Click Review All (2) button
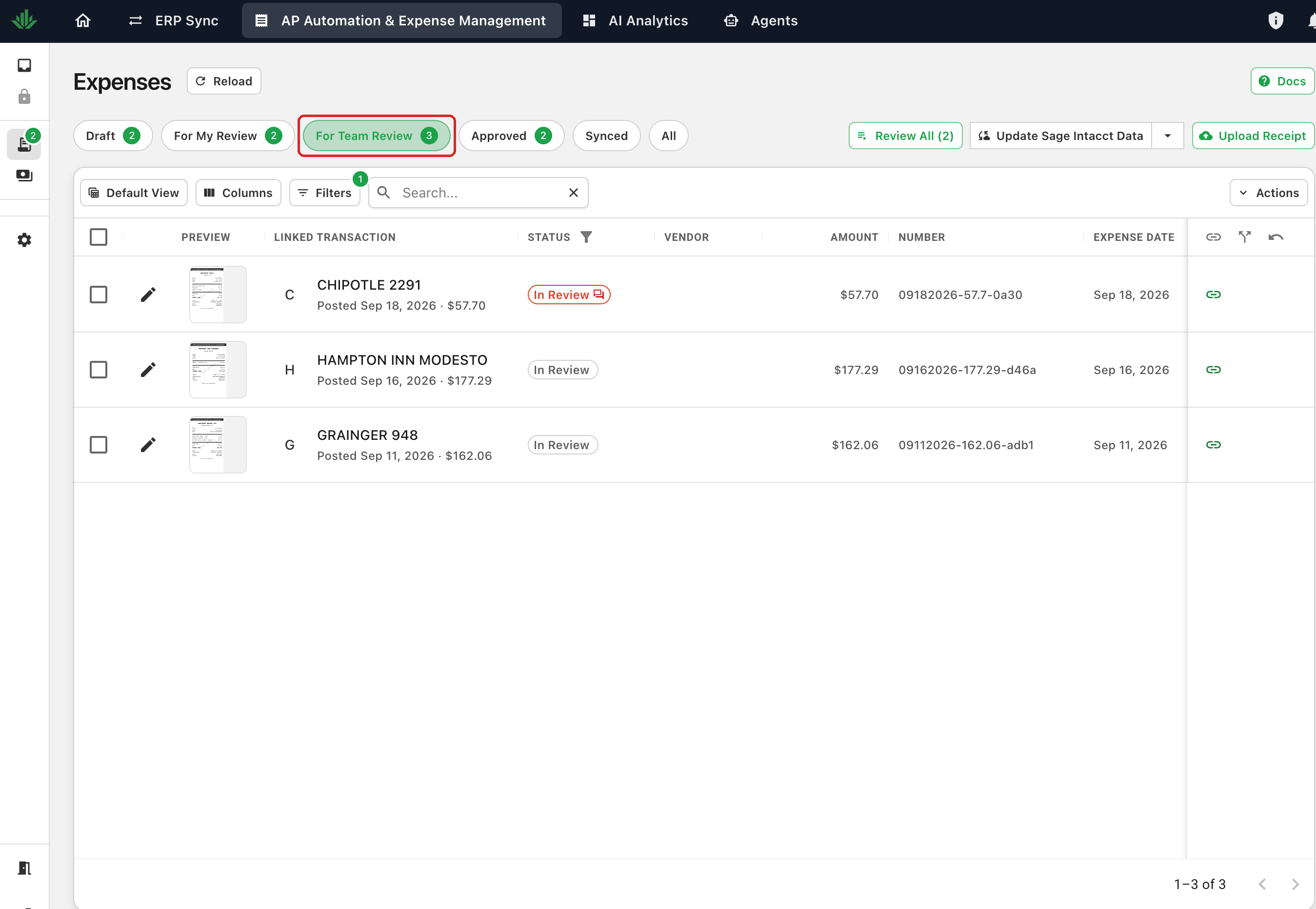The height and width of the screenshot is (909, 1316). click(x=905, y=136)
